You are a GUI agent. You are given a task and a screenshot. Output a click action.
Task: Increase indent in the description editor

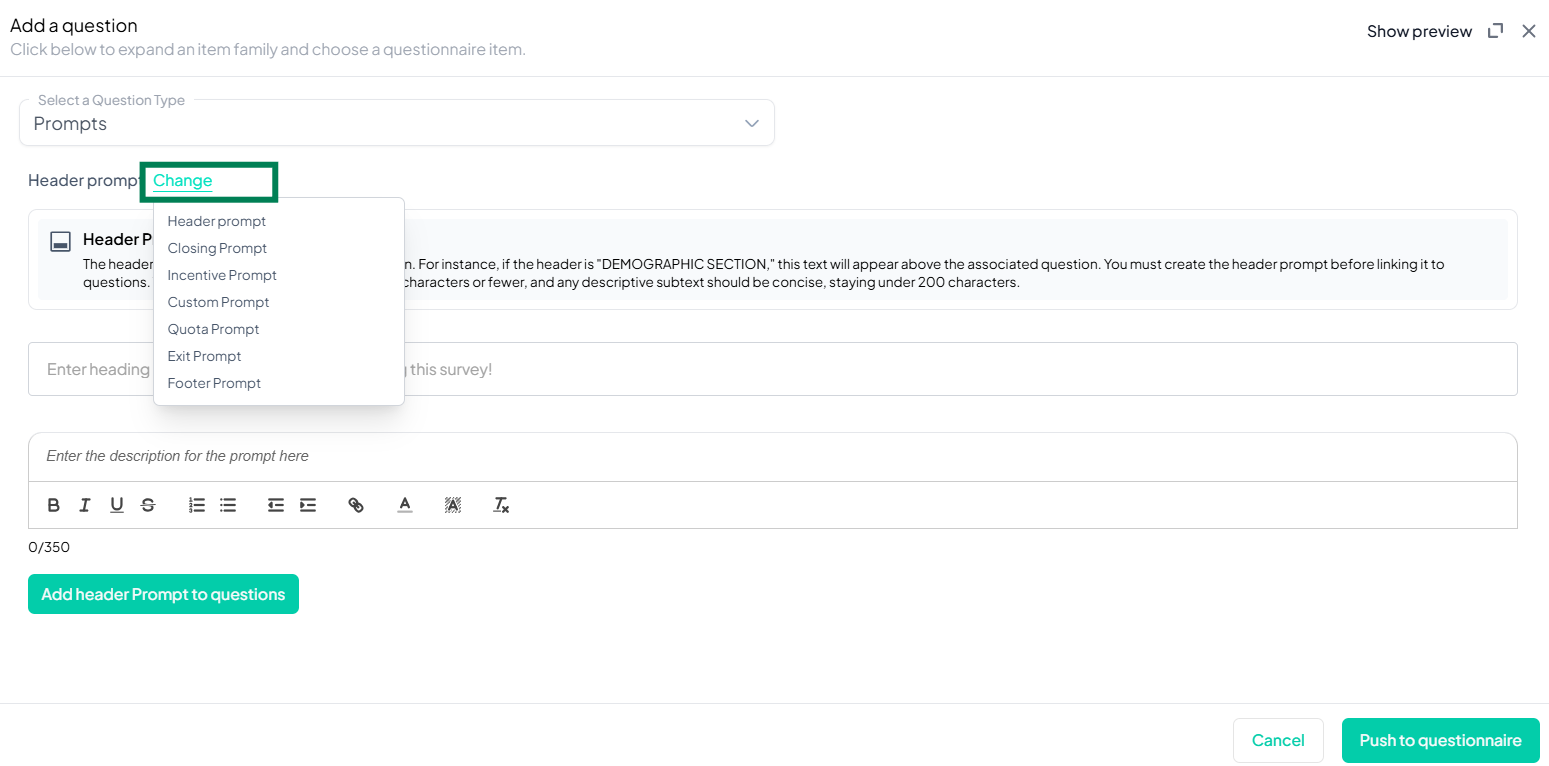(308, 505)
